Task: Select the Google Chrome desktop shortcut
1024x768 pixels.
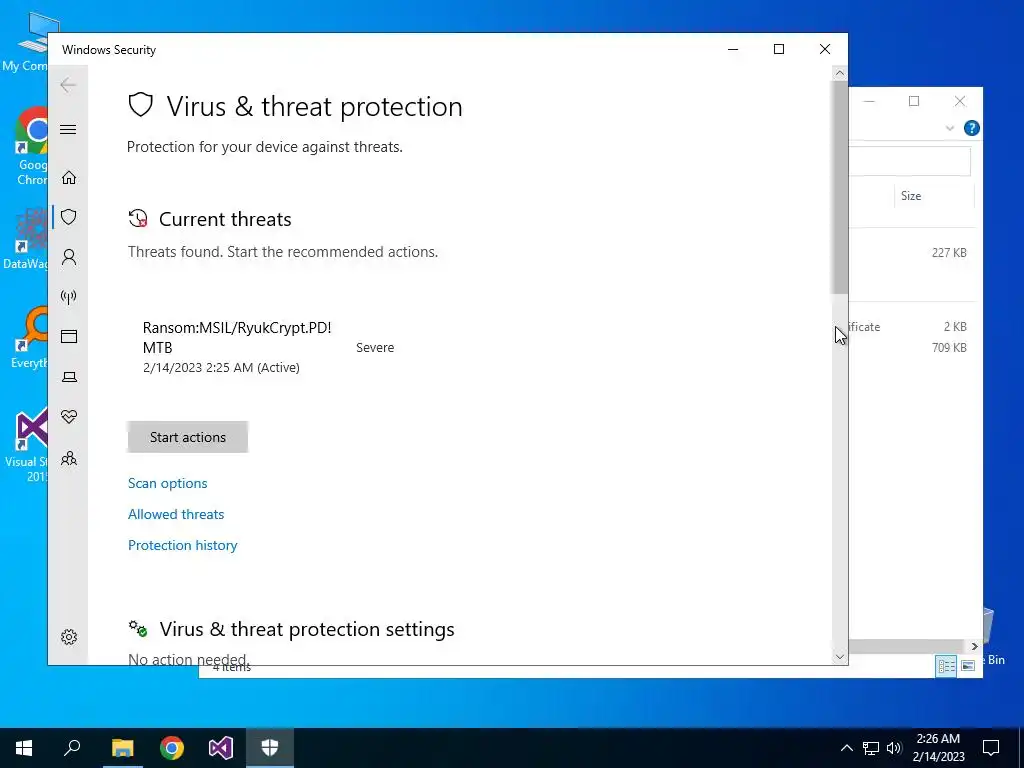Action: [x=31, y=148]
